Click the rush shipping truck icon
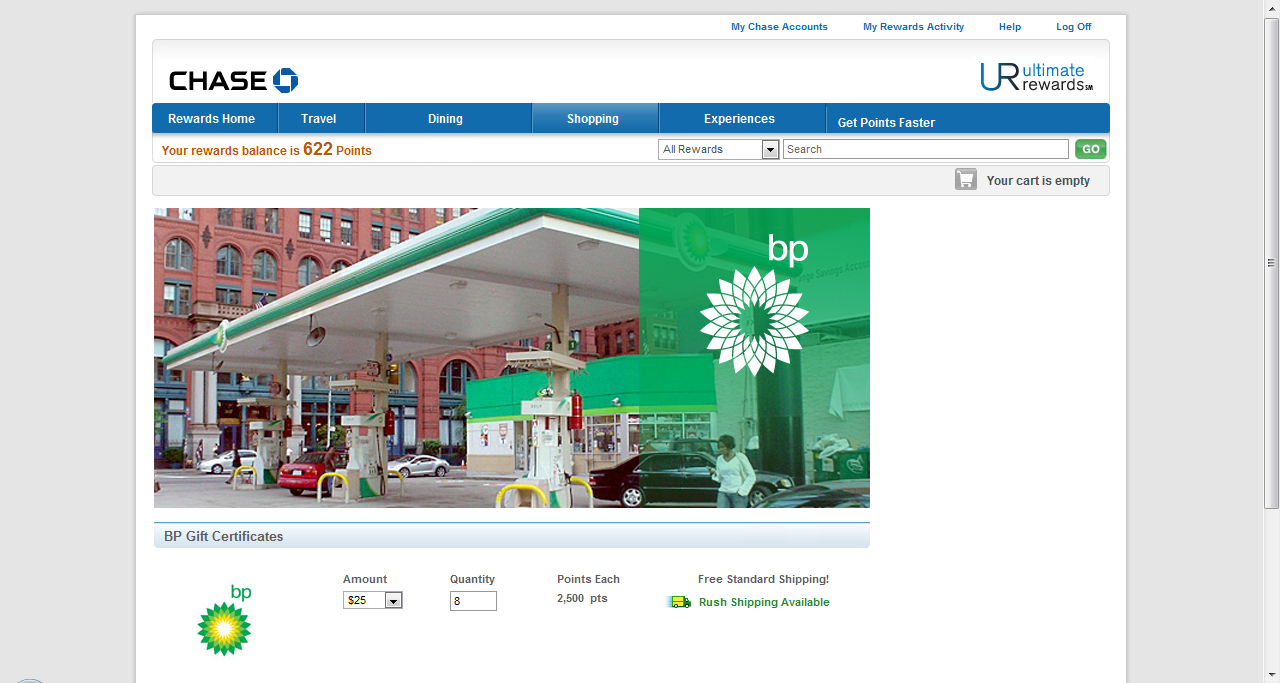The height and width of the screenshot is (683, 1280). [x=680, y=602]
